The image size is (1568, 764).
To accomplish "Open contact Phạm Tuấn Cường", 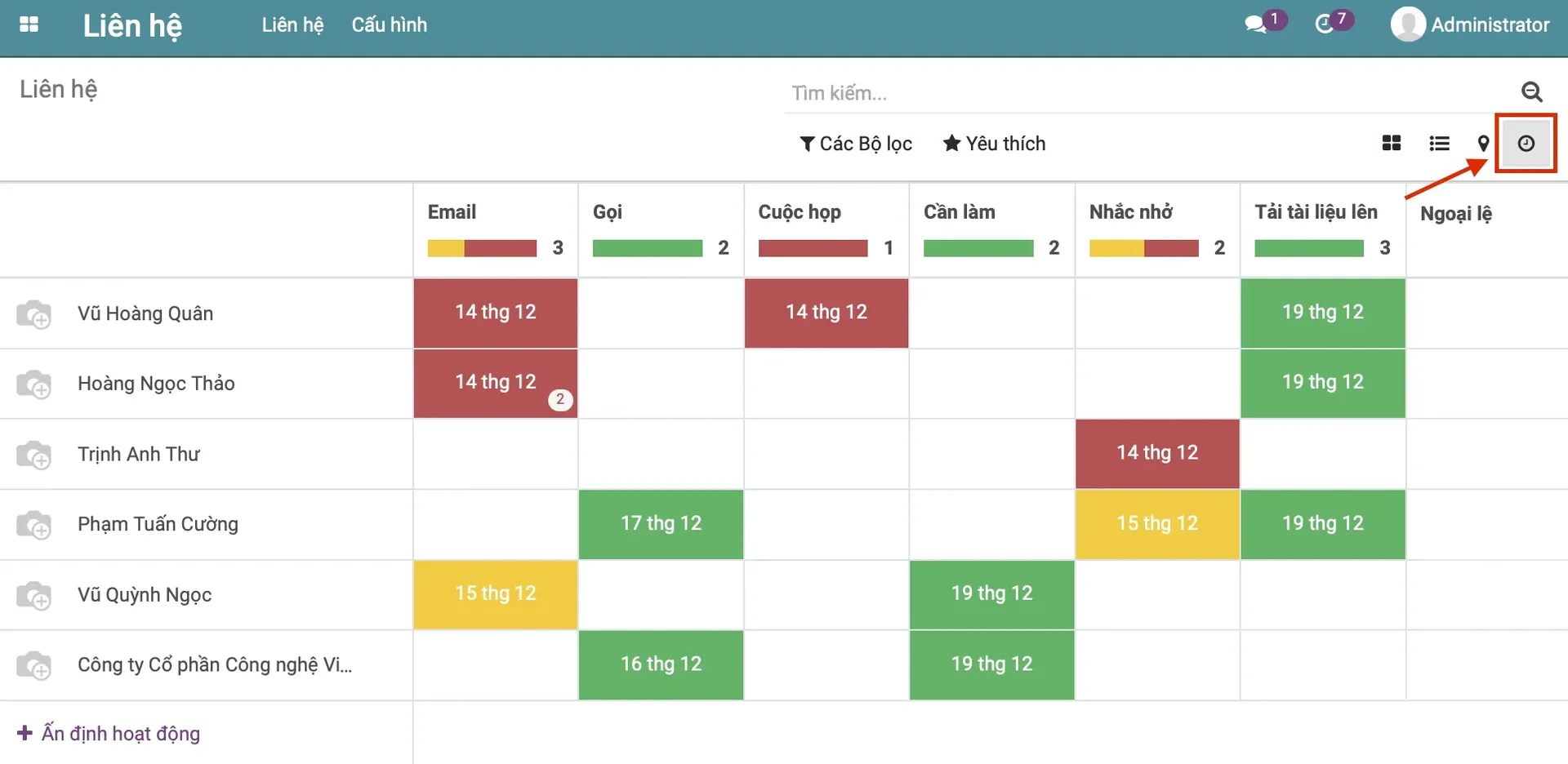I will (158, 525).
